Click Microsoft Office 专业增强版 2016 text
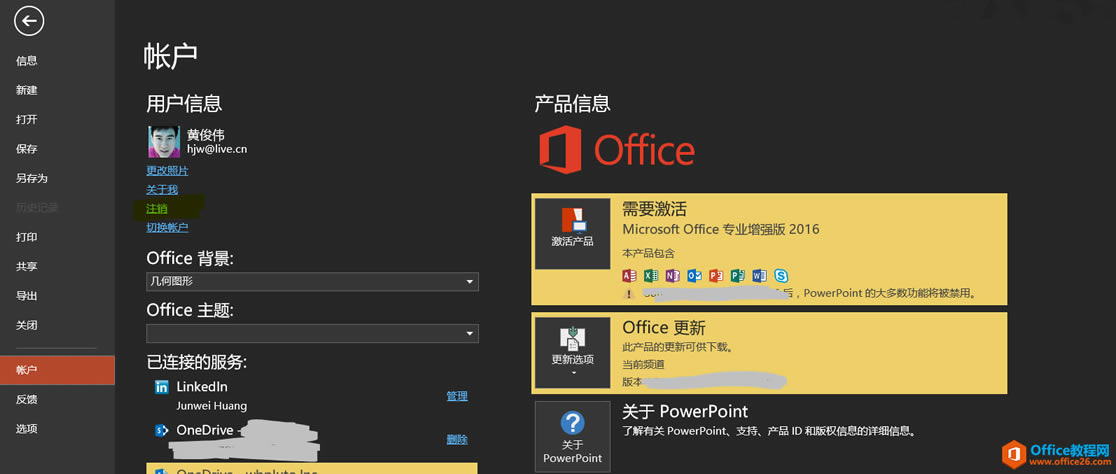The image size is (1116, 474). (720, 230)
